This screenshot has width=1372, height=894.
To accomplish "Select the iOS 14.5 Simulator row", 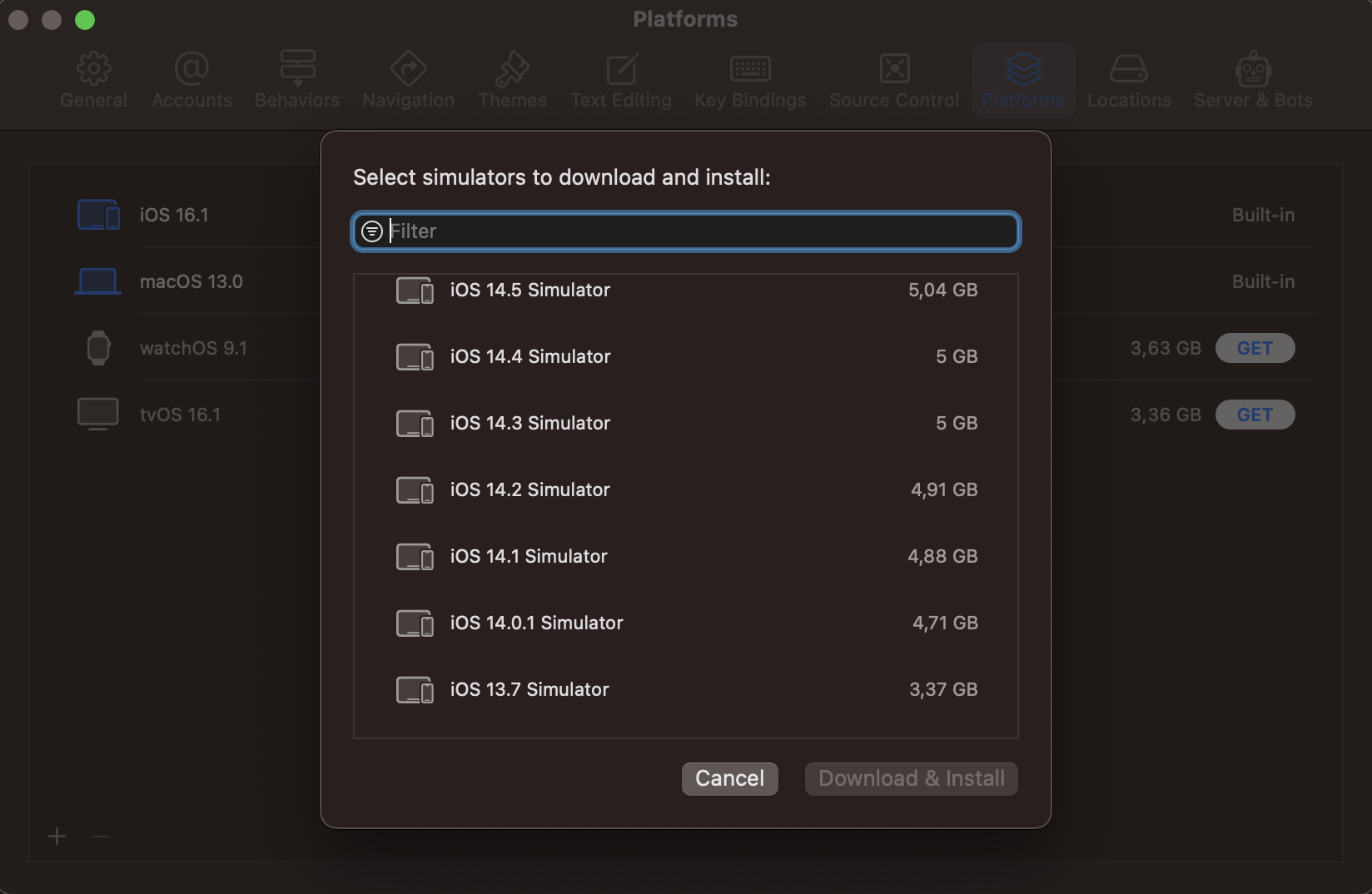I will pos(686,290).
